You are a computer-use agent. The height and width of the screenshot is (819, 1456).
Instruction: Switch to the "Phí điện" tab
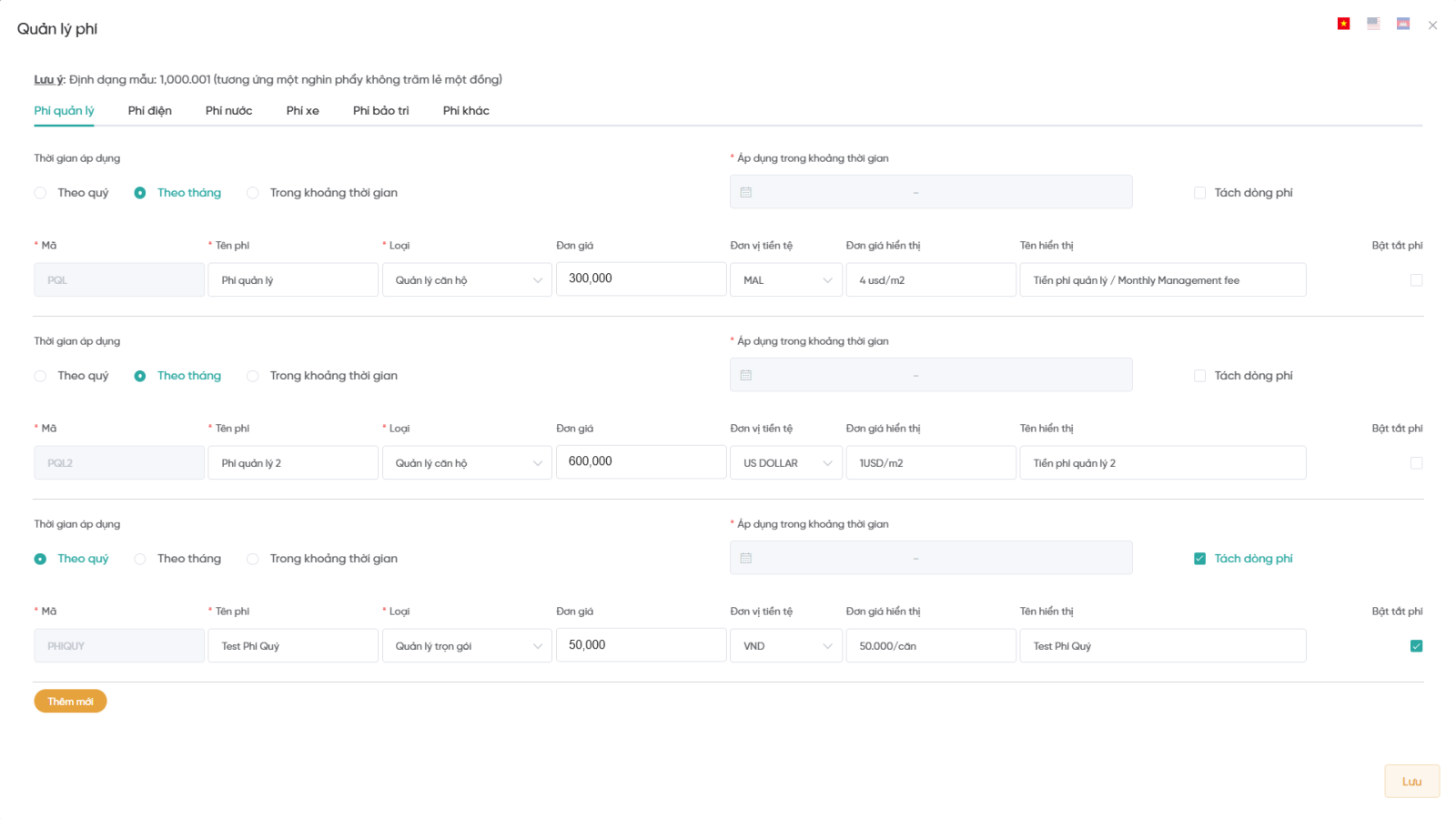pos(149,111)
